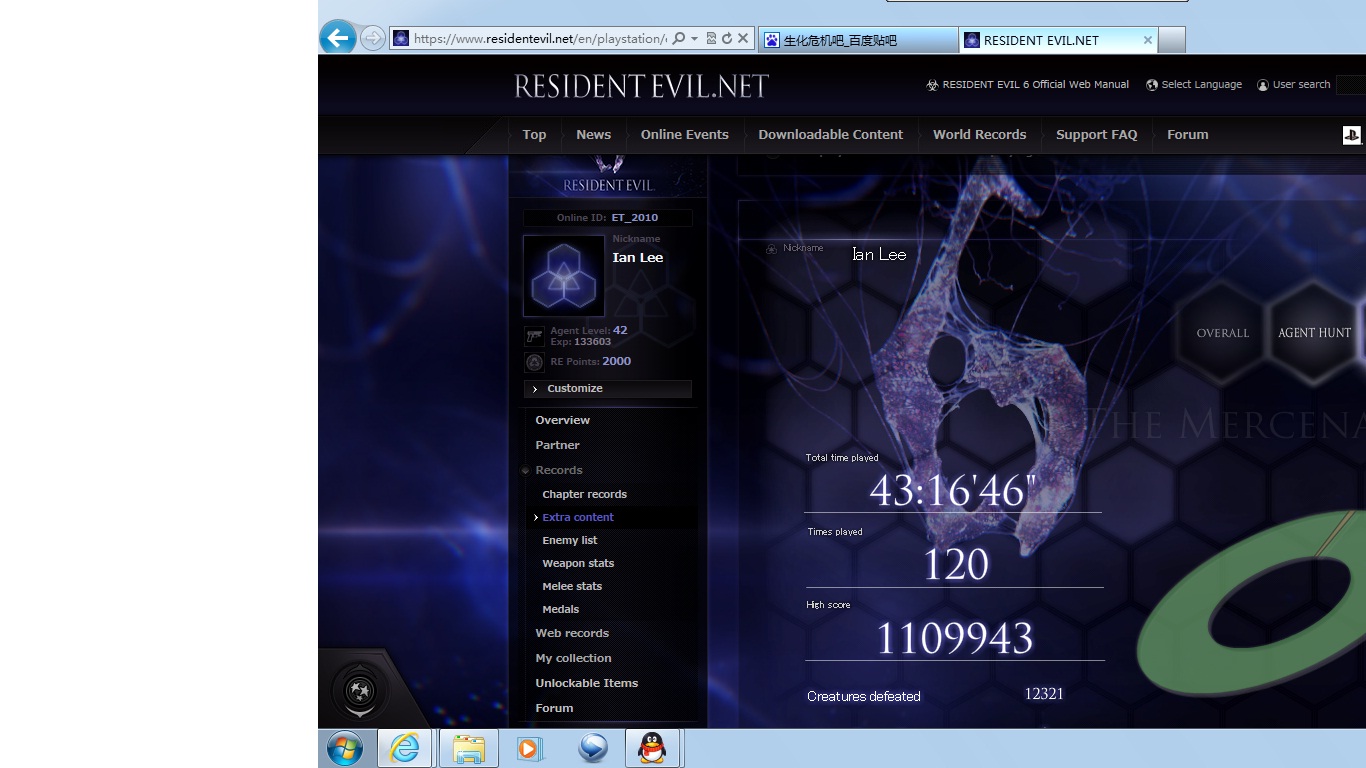Click the RE Points emblem icon
Screen dimensions: 1366x768
pyautogui.click(x=534, y=362)
